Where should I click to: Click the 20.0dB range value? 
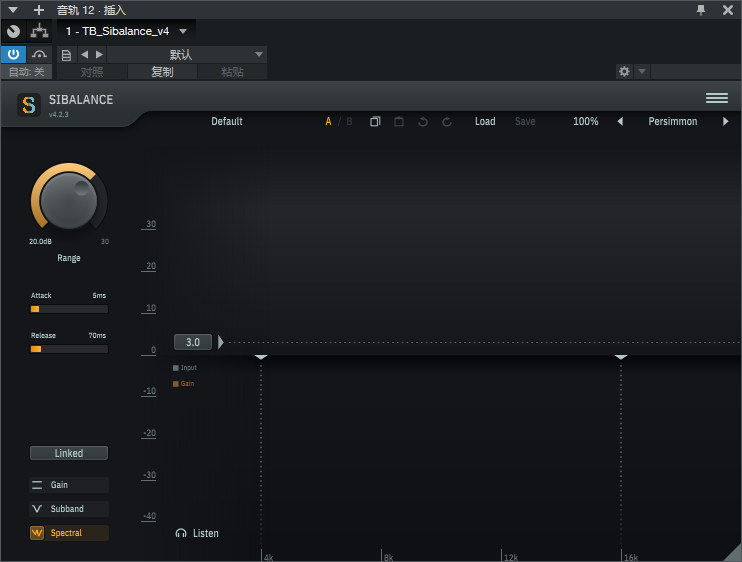point(40,241)
